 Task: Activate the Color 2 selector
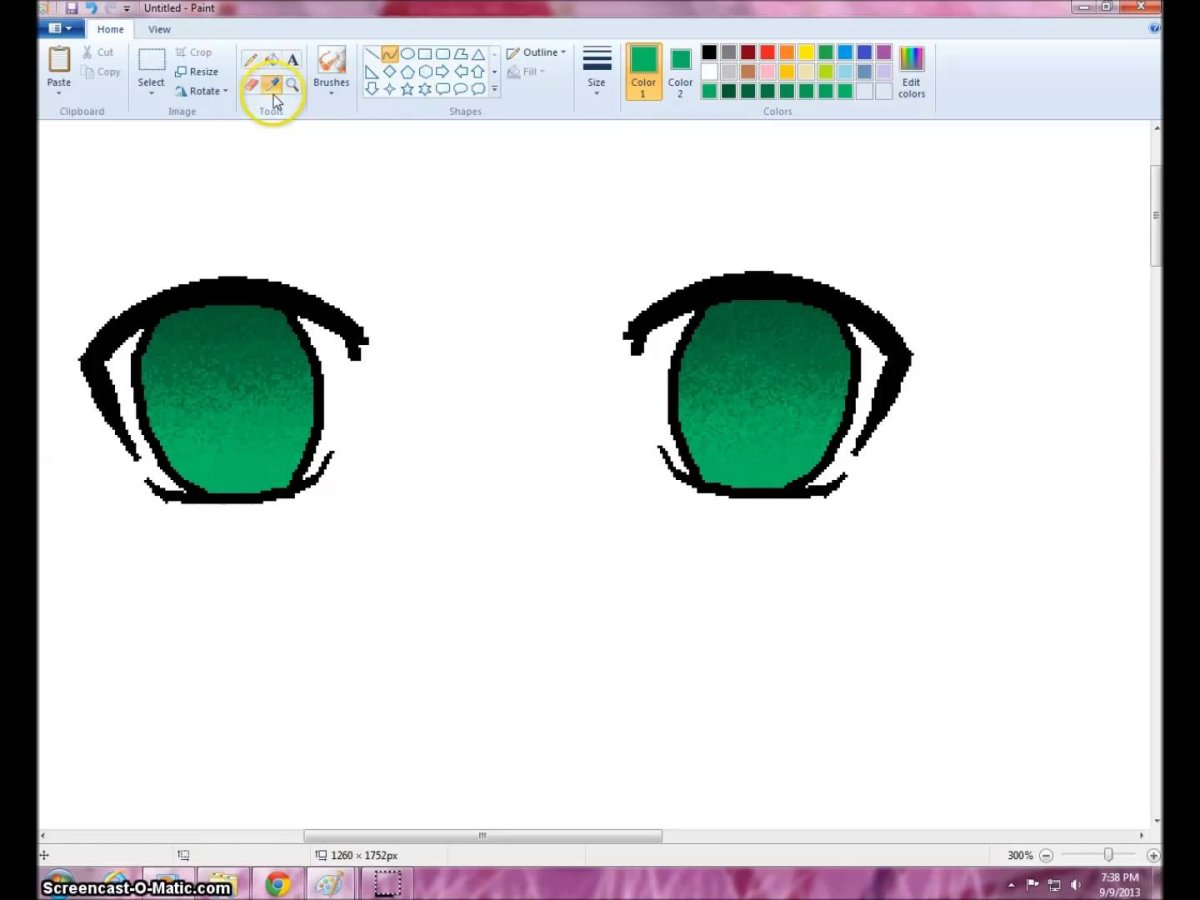(x=680, y=71)
